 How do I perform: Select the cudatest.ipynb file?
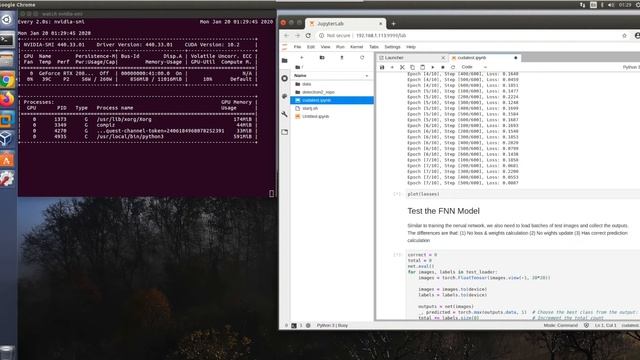pyautogui.click(x=332, y=100)
